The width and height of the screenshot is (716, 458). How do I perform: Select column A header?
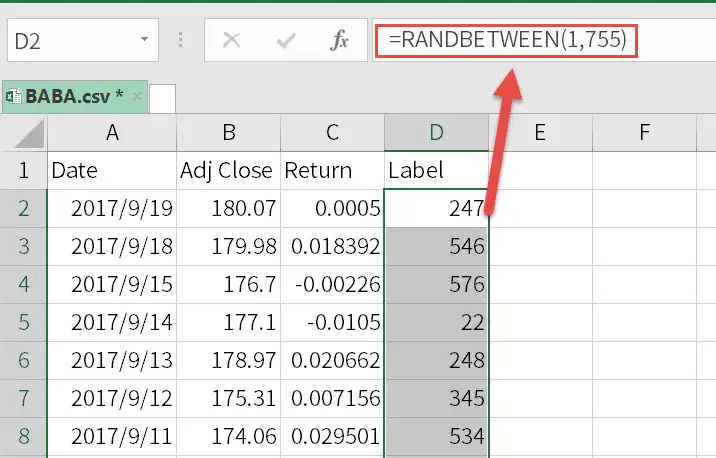pos(112,132)
